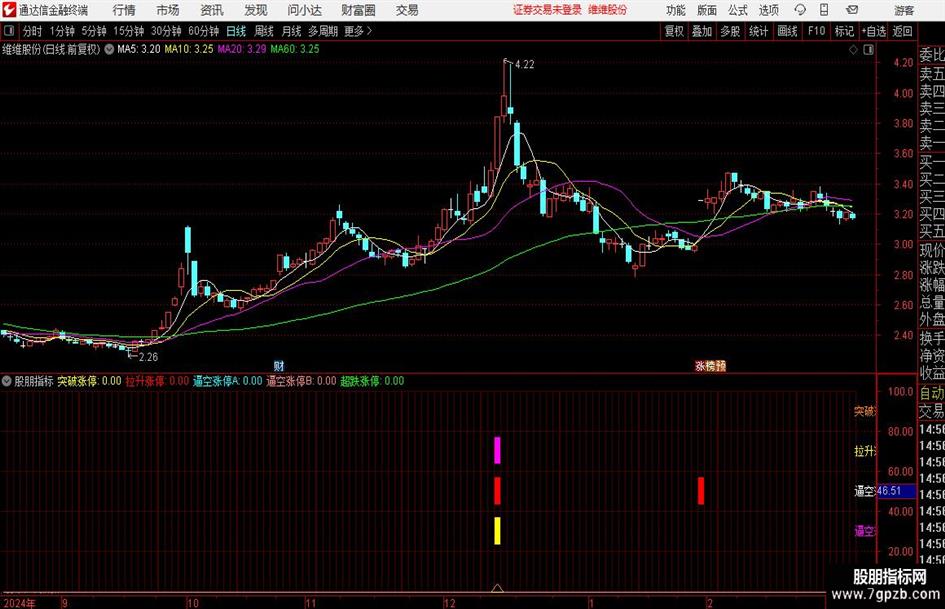Open the 问小达 menu
Screen dimensions: 945x609
point(304,10)
